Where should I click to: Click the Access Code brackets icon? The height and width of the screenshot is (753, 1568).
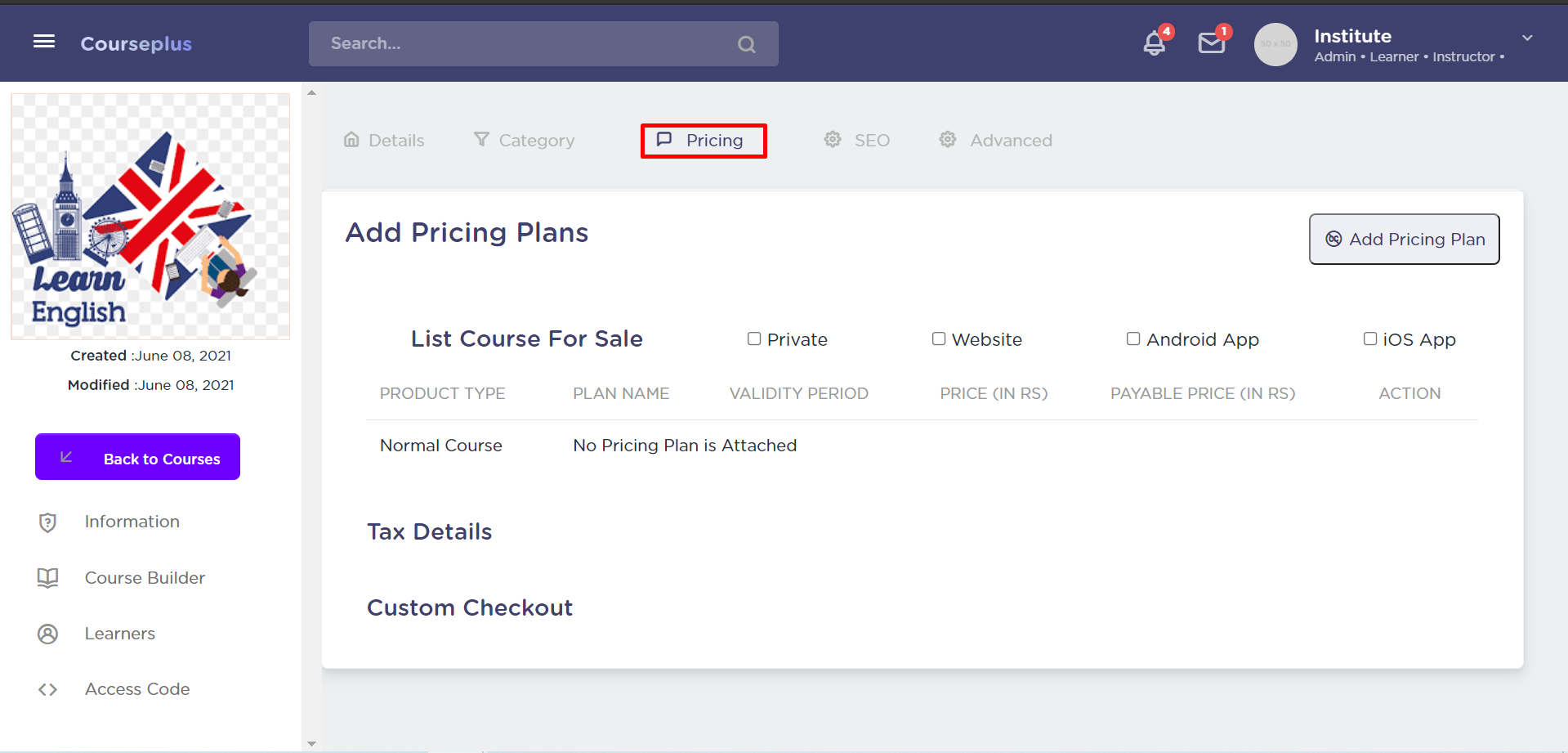[48, 689]
